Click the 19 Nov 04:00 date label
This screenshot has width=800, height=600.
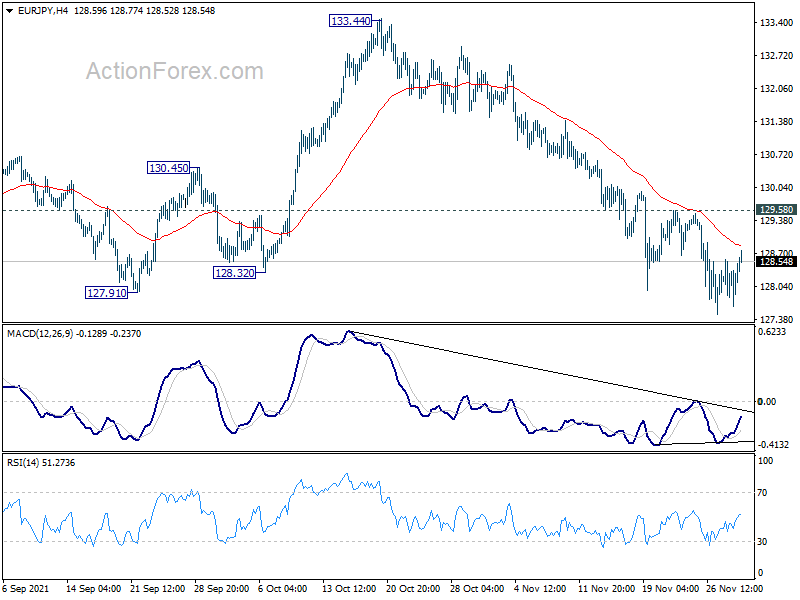(x=670, y=589)
